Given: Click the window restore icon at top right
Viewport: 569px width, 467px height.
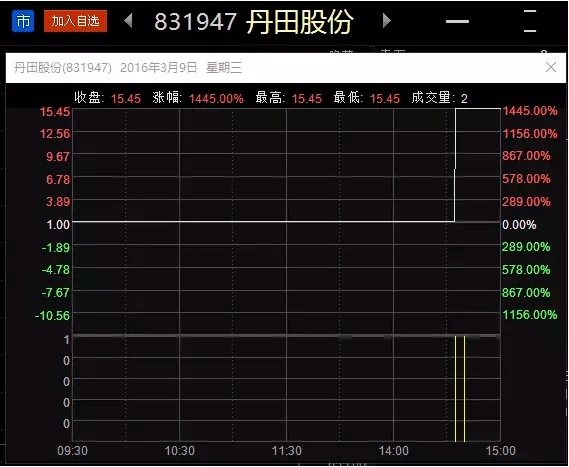Looking at the screenshot, I should [x=530, y=21].
